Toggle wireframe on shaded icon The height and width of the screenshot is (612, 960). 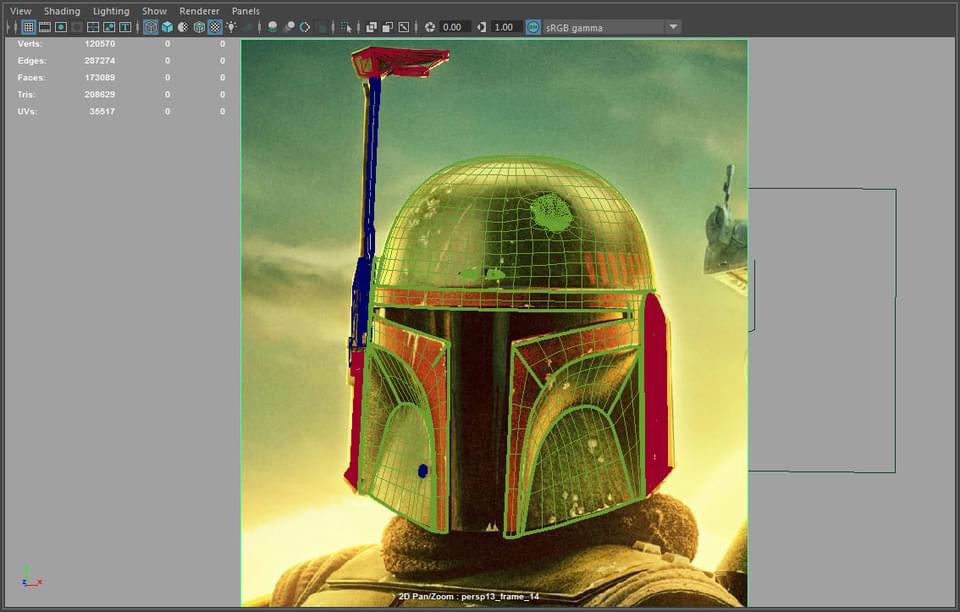tap(199, 27)
